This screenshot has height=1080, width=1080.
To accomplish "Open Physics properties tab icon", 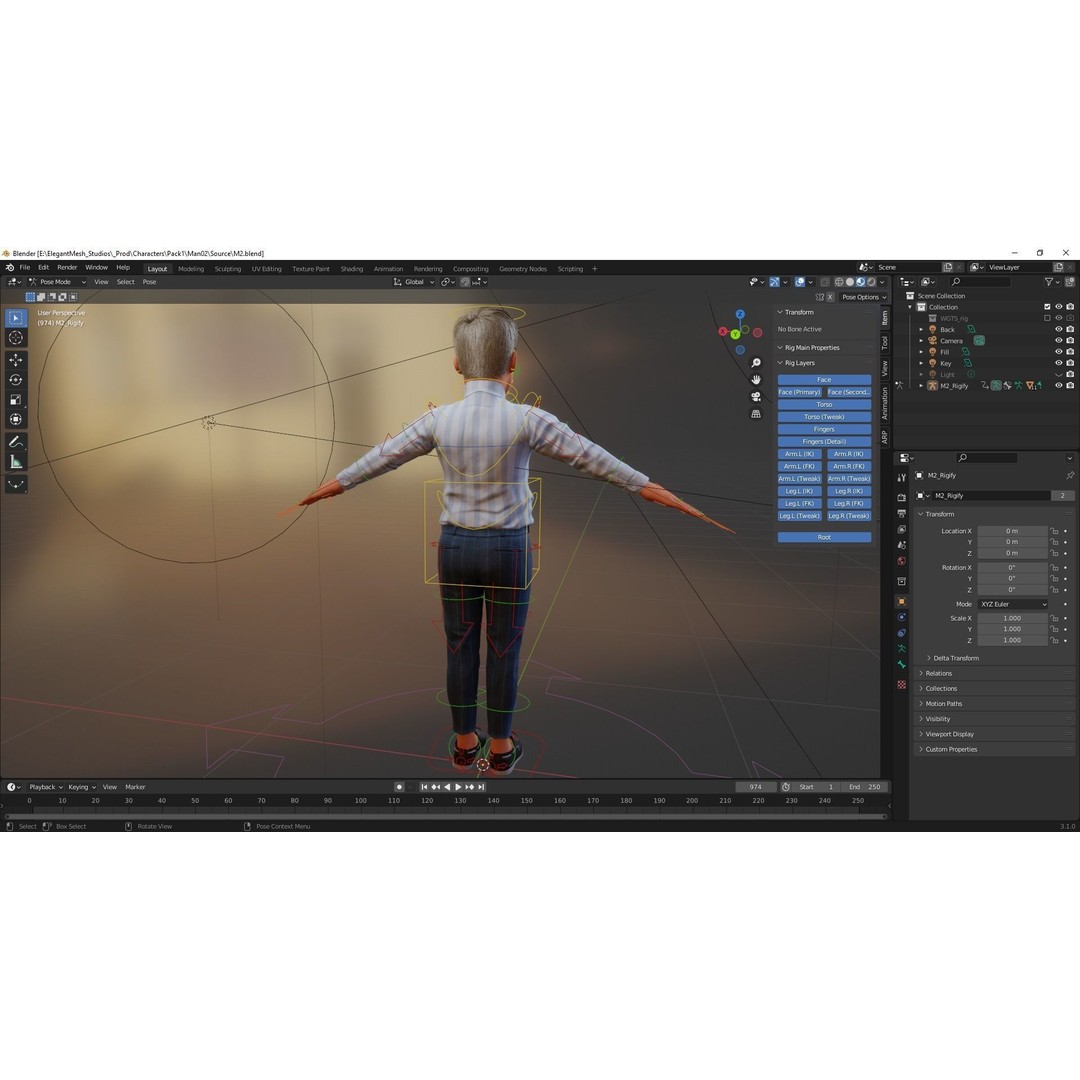I will point(902,617).
